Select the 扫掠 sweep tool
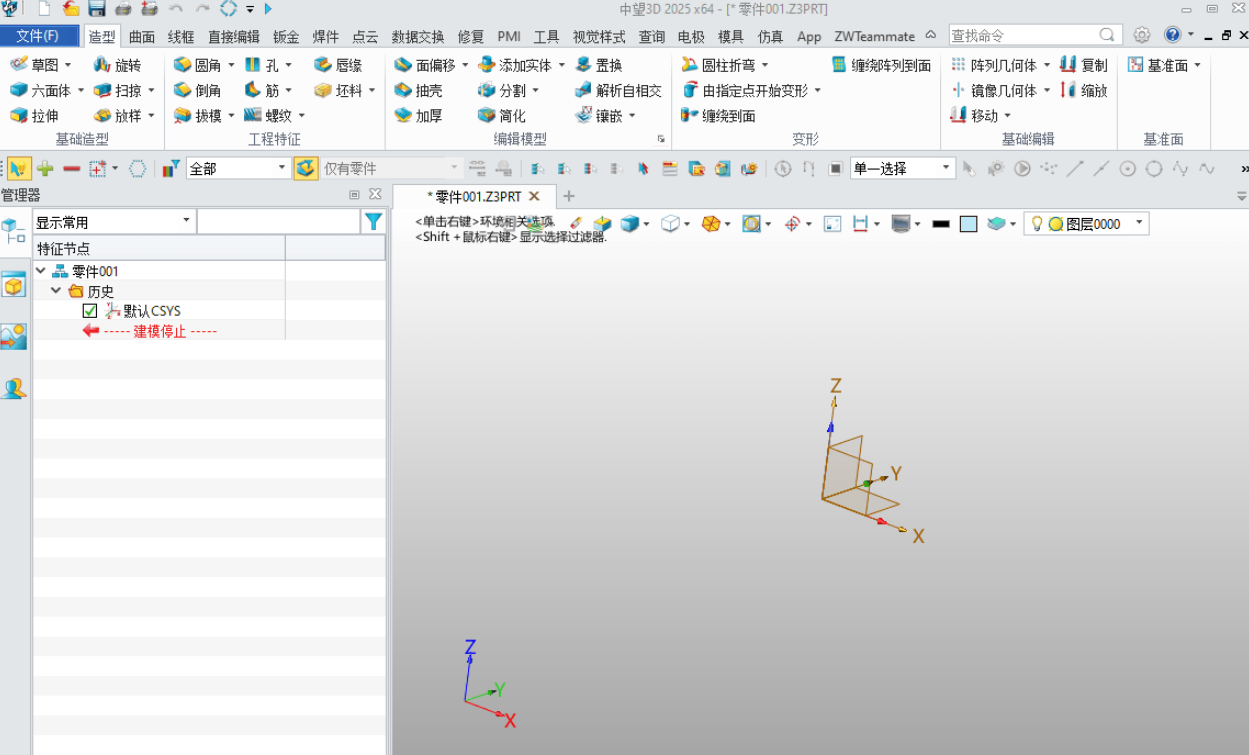Viewport: 1249px width, 755px height. coord(117,90)
